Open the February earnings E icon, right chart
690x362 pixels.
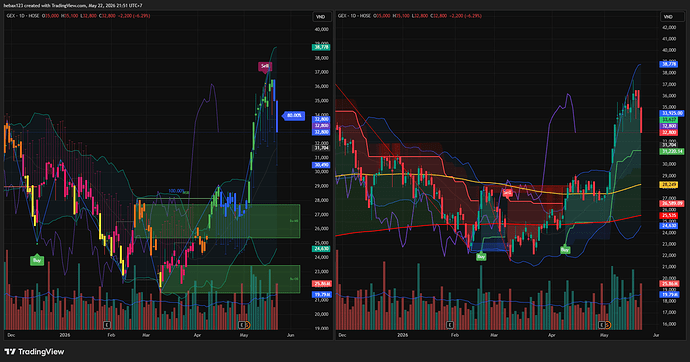(x=450, y=325)
